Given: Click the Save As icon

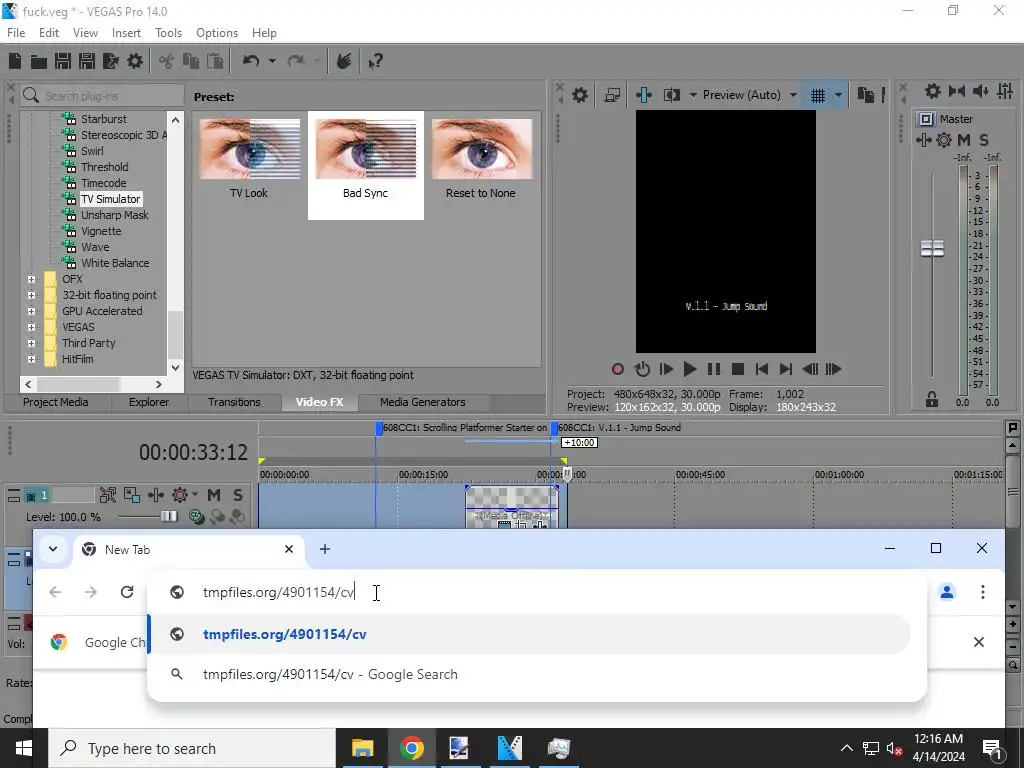Looking at the screenshot, I should point(87,61).
